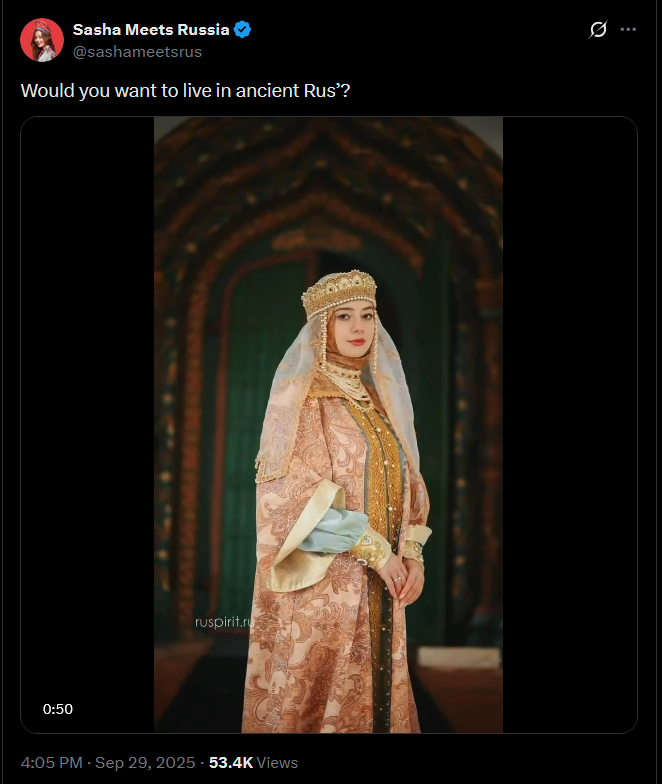The image size is (662, 784).
Task: Open the Grok slashed-circle icon
Action: [598, 30]
